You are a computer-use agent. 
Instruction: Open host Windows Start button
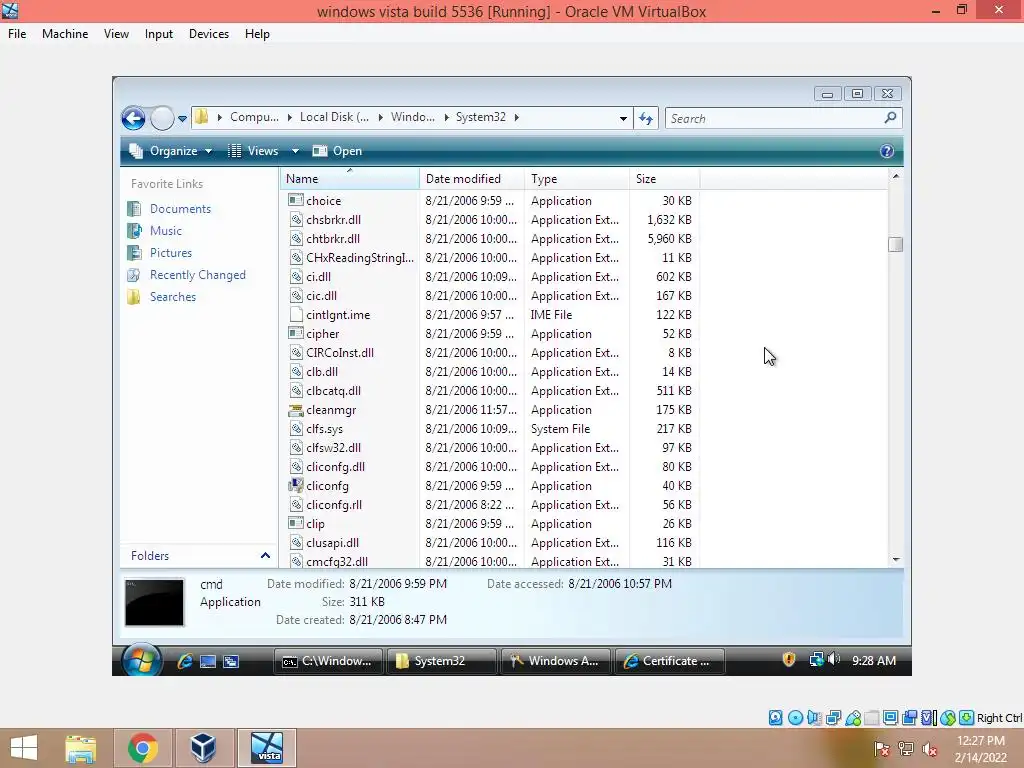tap(24, 748)
